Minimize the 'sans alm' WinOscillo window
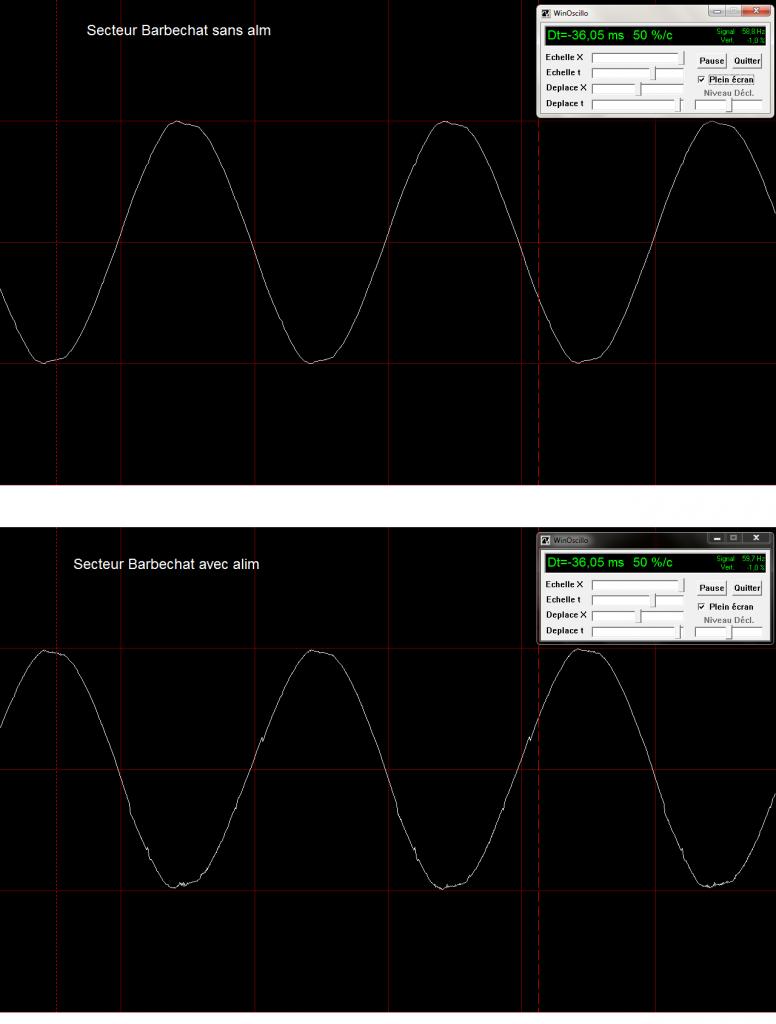Viewport: 776px width, 1024px height. (x=717, y=11)
